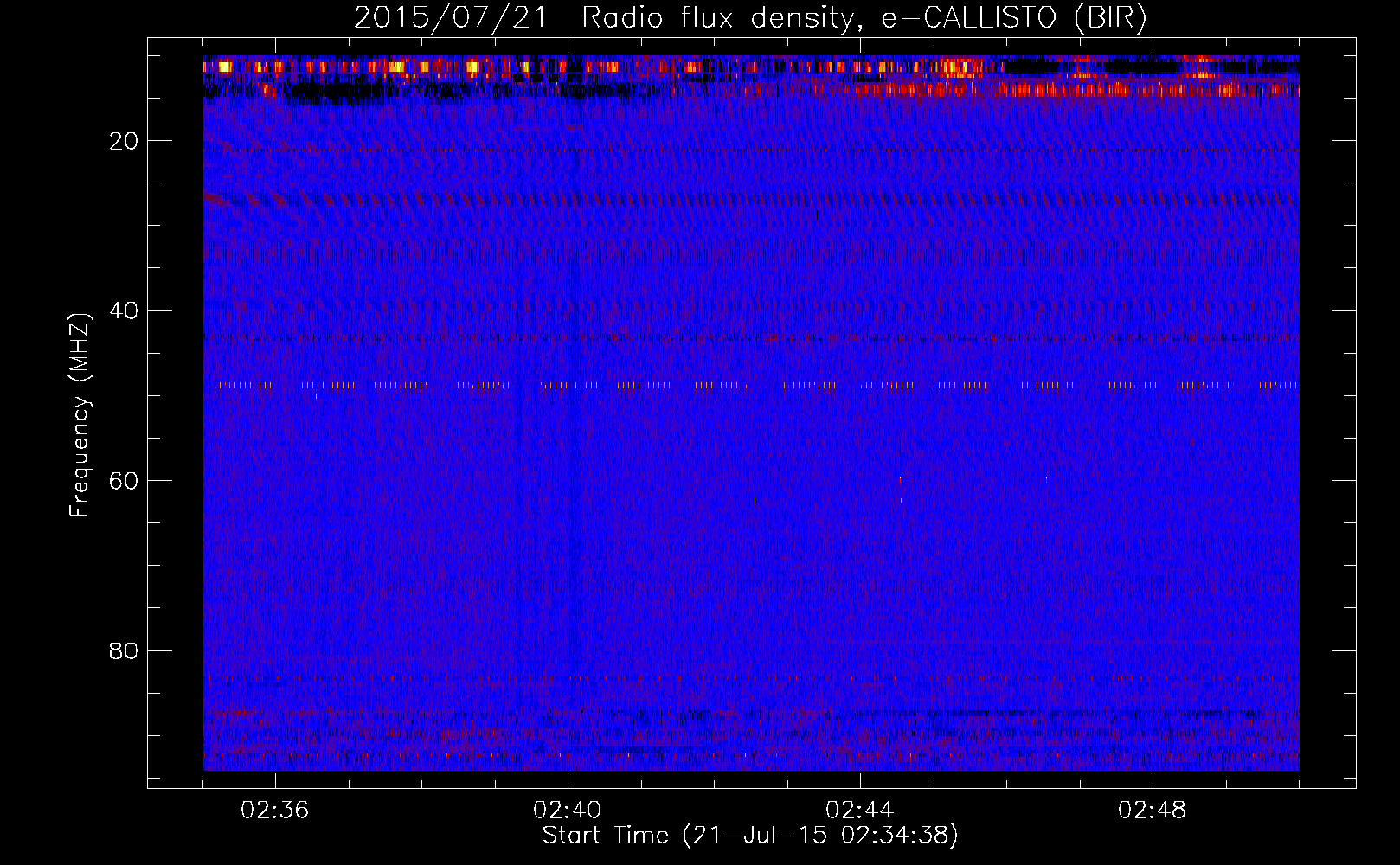The height and width of the screenshot is (865, 1400).
Task: Click the 80 MHz frequency tick label
Action: [124, 650]
